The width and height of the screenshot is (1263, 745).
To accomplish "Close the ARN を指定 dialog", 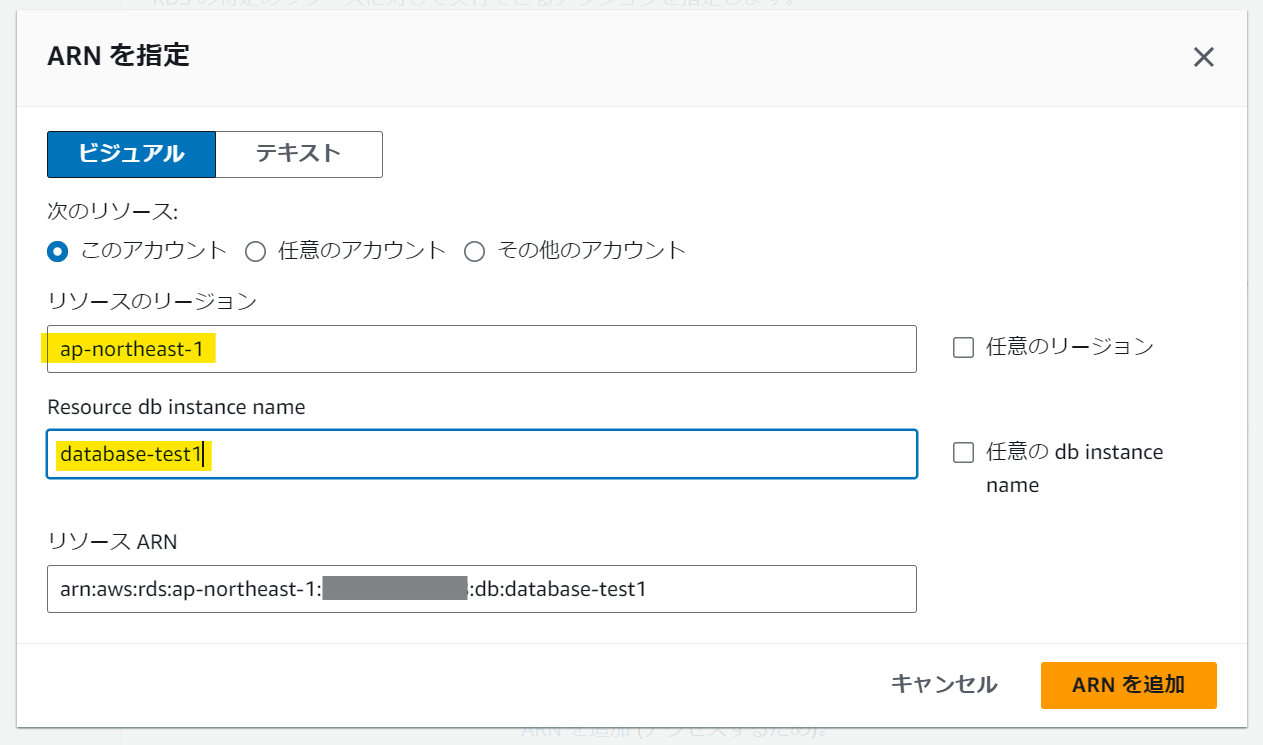I will [1203, 57].
